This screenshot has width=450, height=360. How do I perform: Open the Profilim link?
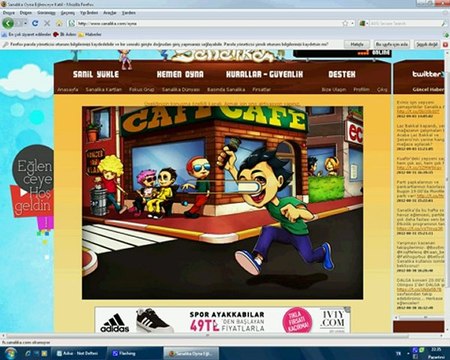point(361,89)
